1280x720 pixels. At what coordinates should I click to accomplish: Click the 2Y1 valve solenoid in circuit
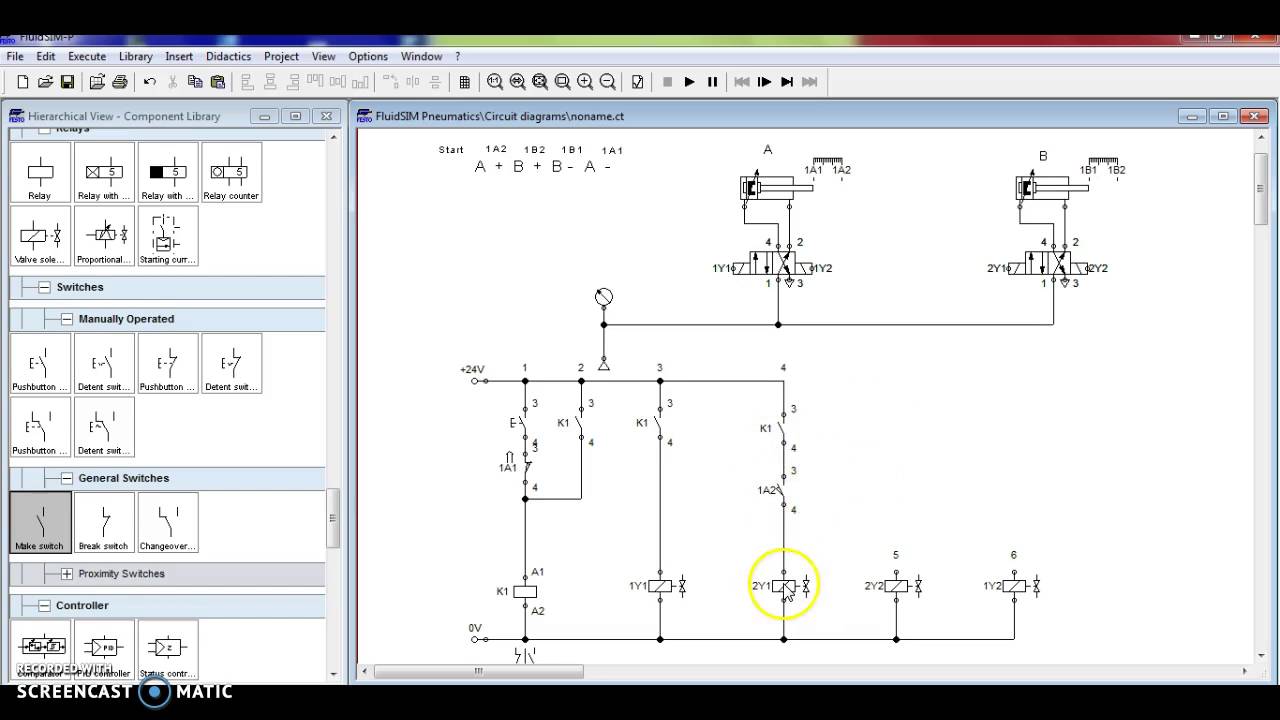(784, 586)
